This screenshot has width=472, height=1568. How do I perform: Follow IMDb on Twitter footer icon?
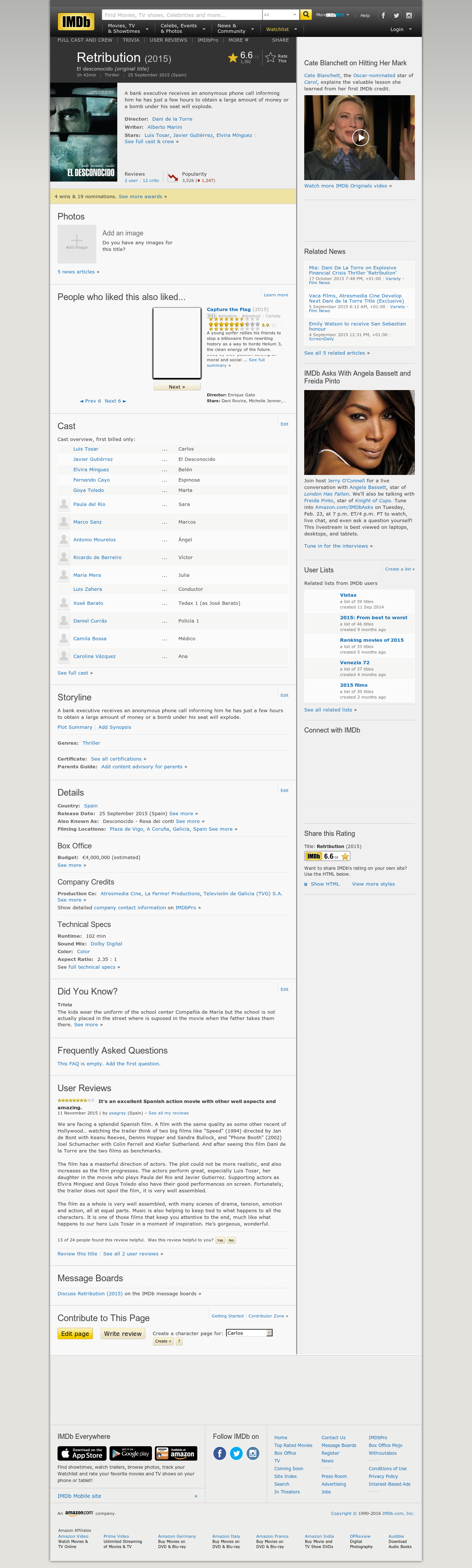pyautogui.click(x=236, y=1454)
